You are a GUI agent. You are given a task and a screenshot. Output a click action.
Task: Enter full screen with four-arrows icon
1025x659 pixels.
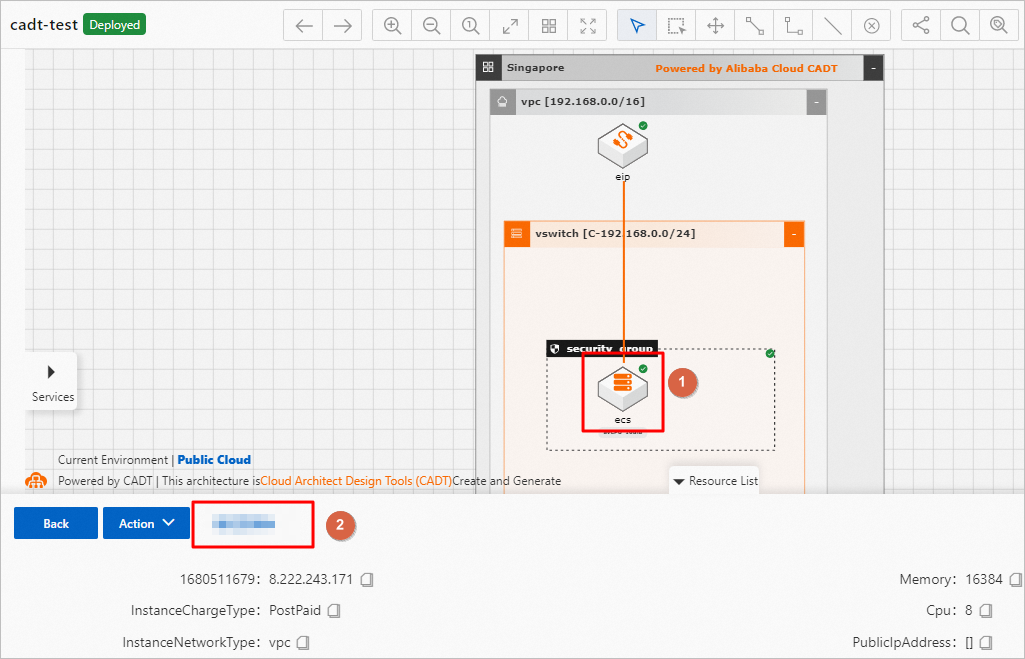point(588,25)
